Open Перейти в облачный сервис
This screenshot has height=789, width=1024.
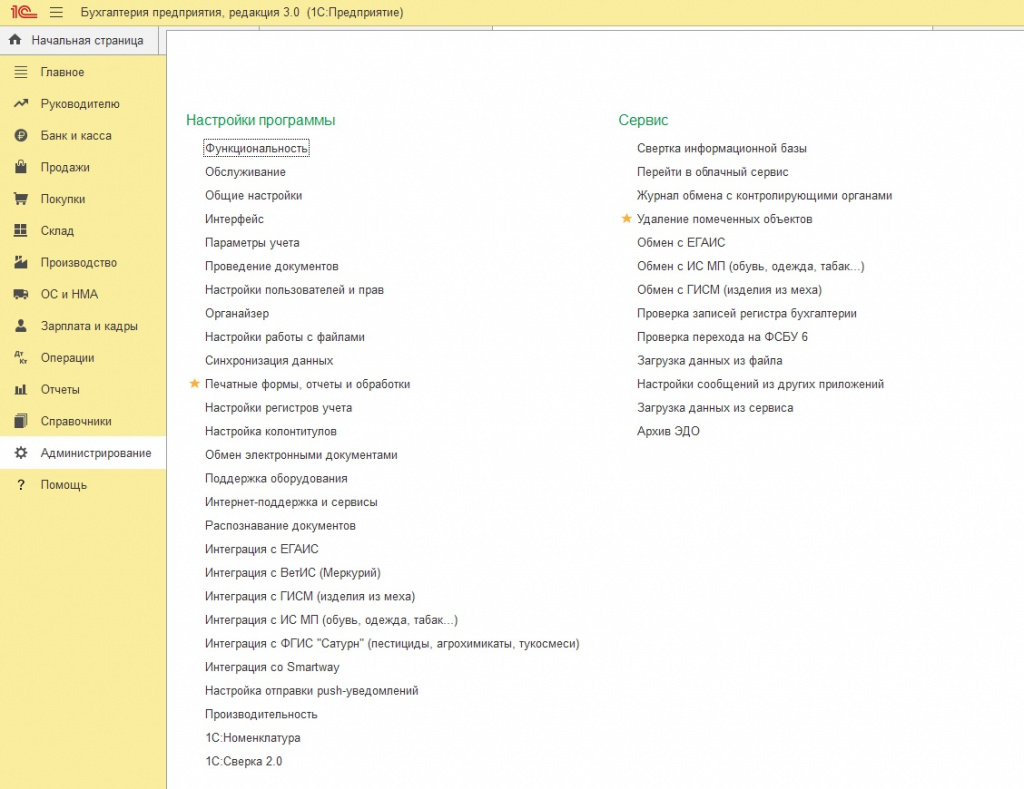pos(712,172)
